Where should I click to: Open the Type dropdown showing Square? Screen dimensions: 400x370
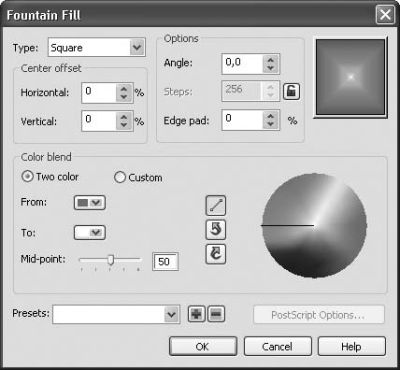(x=97, y=47)
